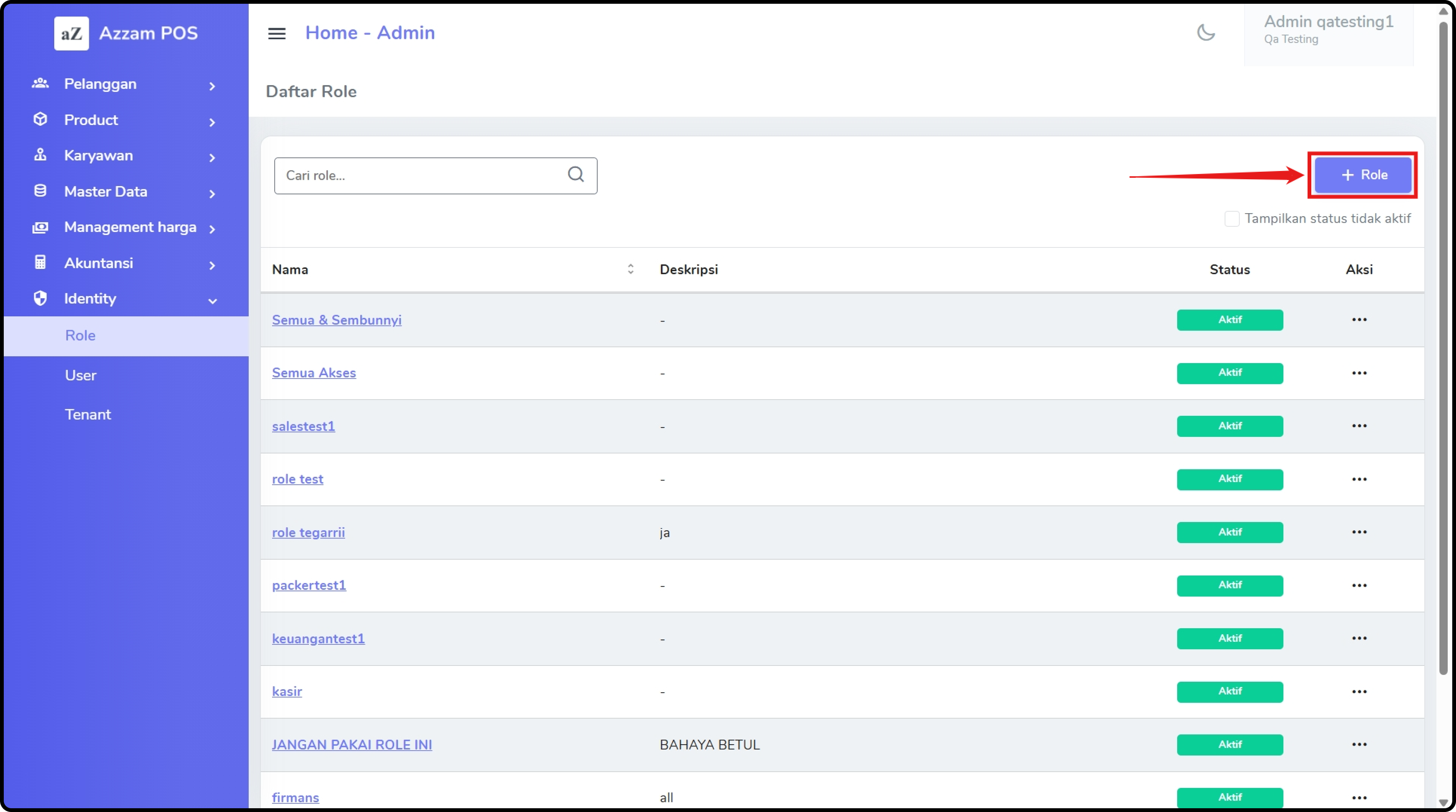The width and height of the screenshot is (1456, 812).
Task: Open actions menu for role tegarrii
Action: [1359, 532]
